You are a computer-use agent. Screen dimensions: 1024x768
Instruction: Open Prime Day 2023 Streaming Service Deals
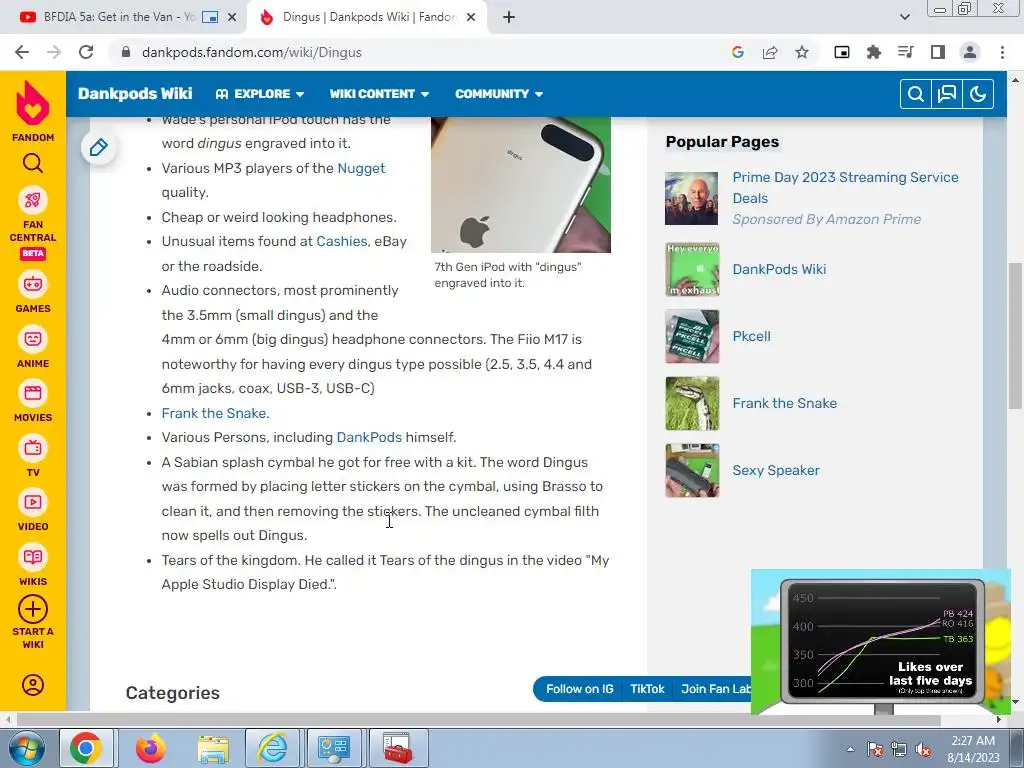tap(845, 187)
